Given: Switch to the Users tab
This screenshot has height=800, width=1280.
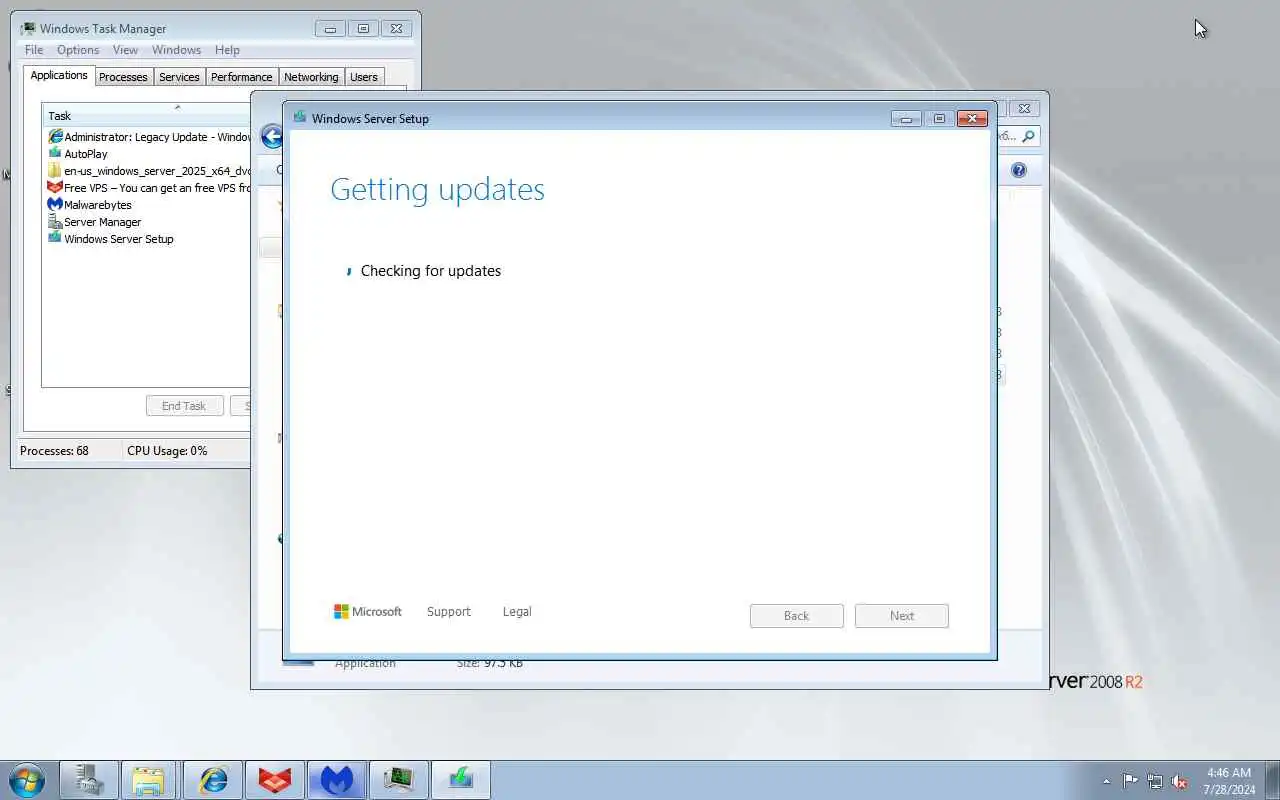Looking at the screenshot, I should tap(364, 77).
